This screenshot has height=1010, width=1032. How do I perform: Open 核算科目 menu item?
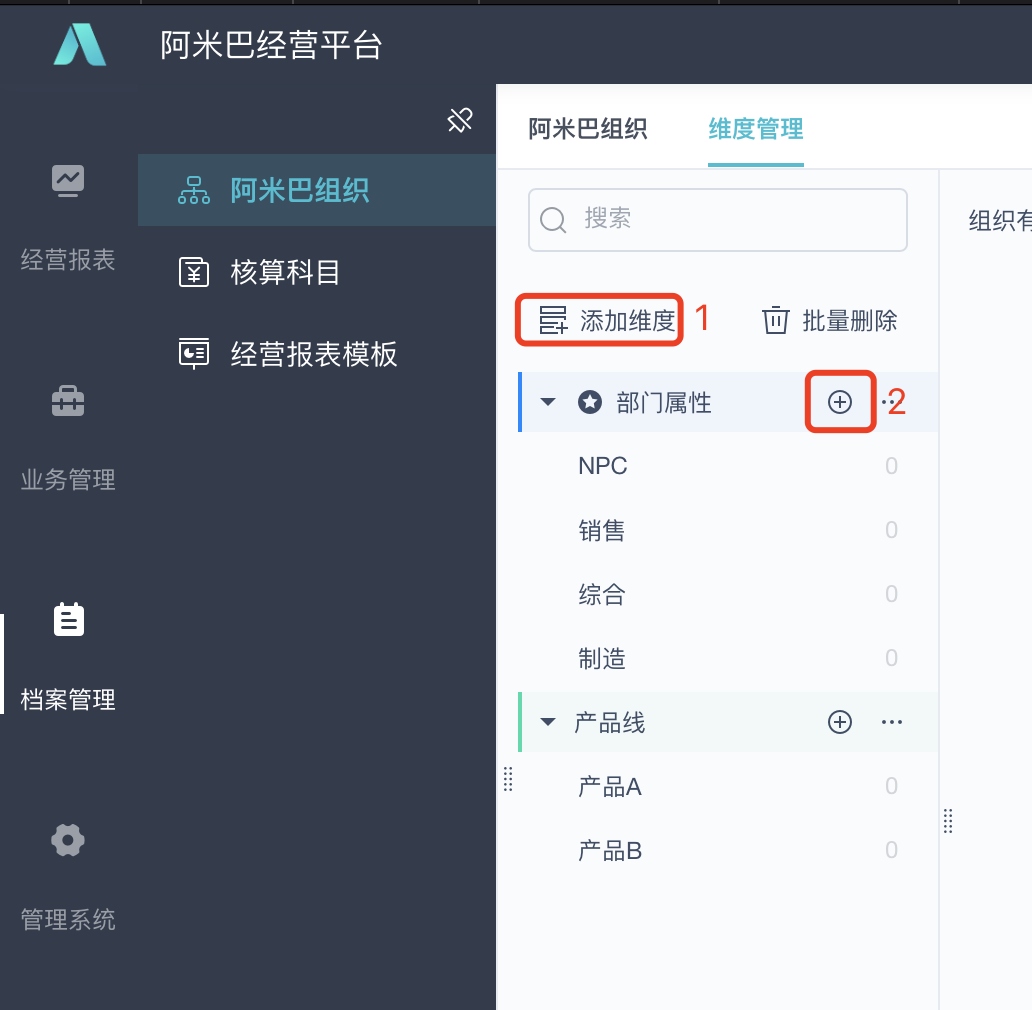tap(285, 272)
